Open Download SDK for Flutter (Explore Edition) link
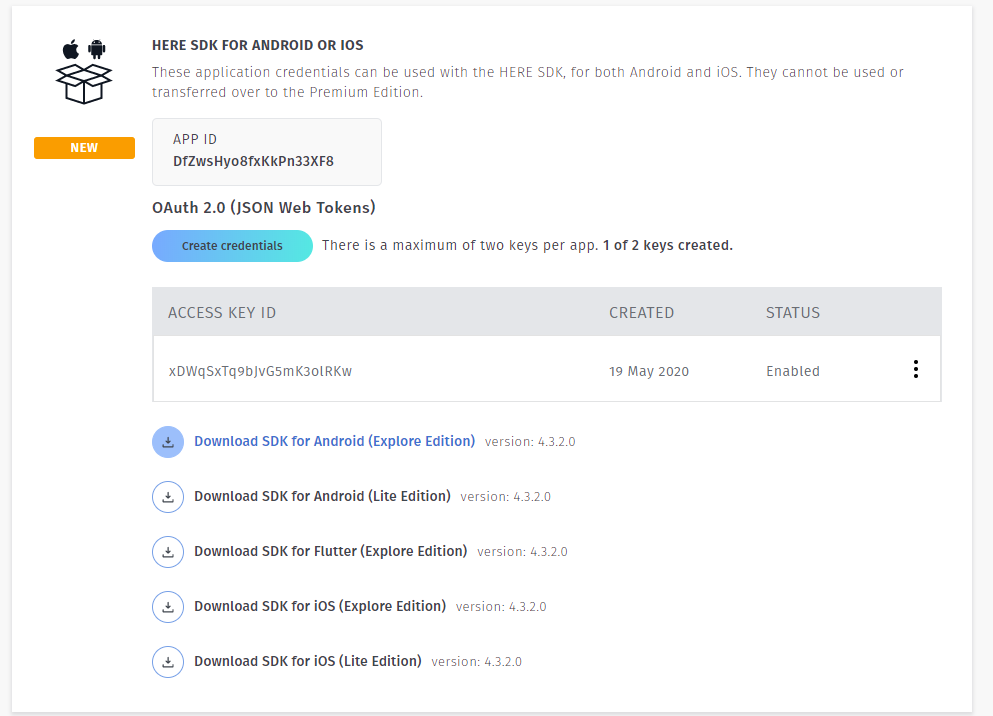Viewport: 993px width, 716px height. tap(331, 551)
